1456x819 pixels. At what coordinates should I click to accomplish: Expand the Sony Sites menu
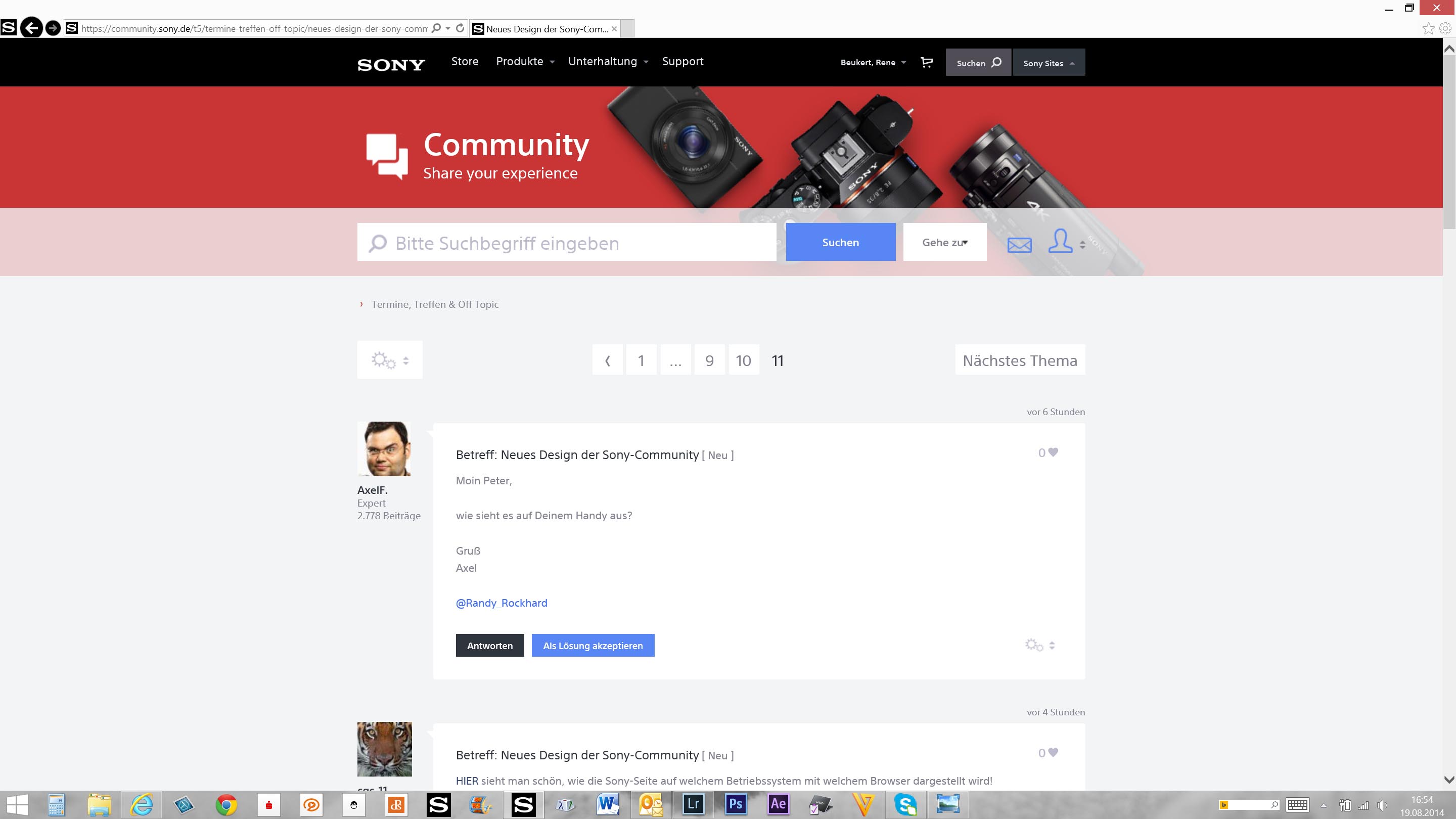coord(1049,63)
